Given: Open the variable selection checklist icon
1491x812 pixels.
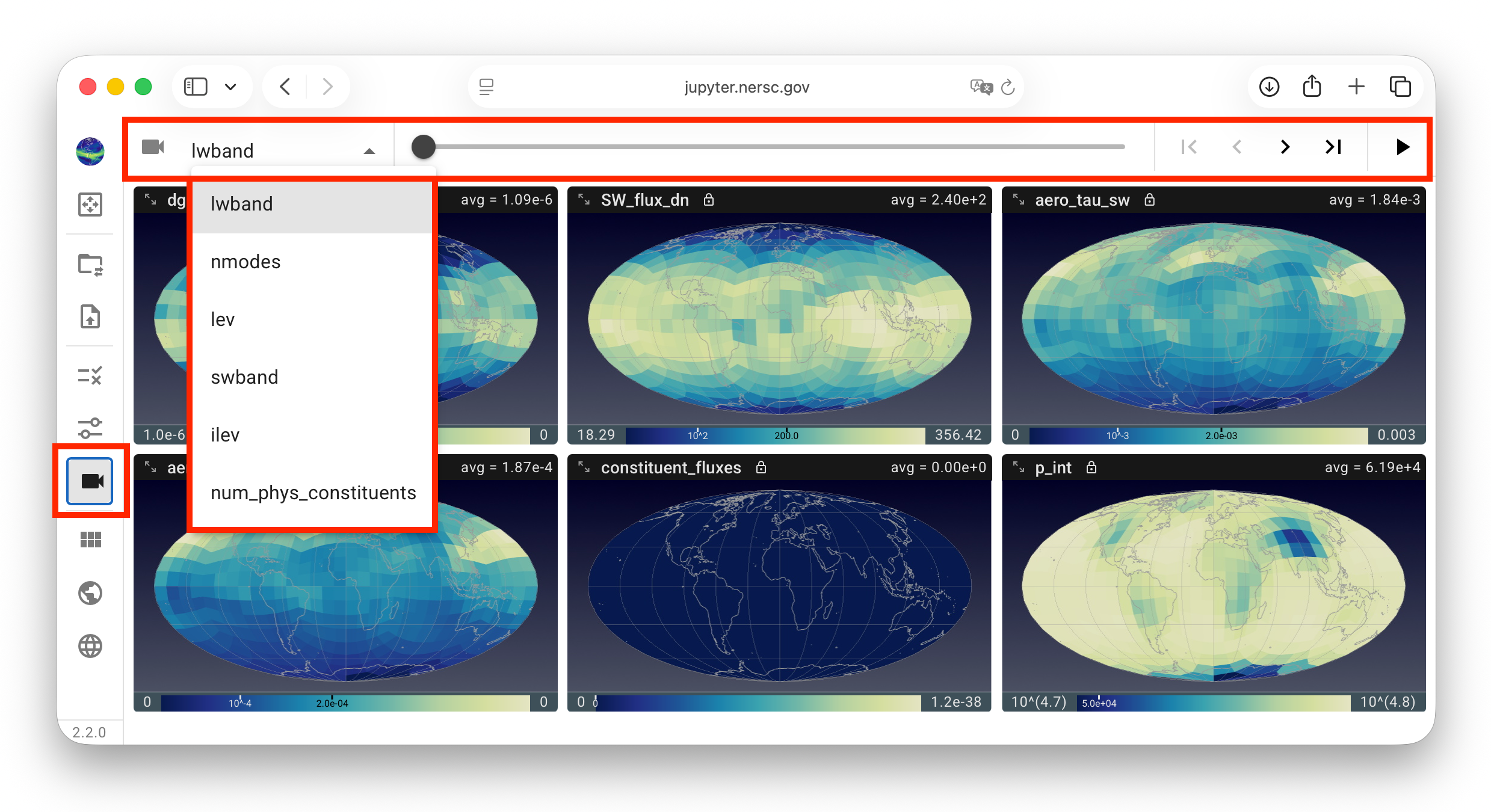Looking at the screenshot, I should tap(90, 376).
